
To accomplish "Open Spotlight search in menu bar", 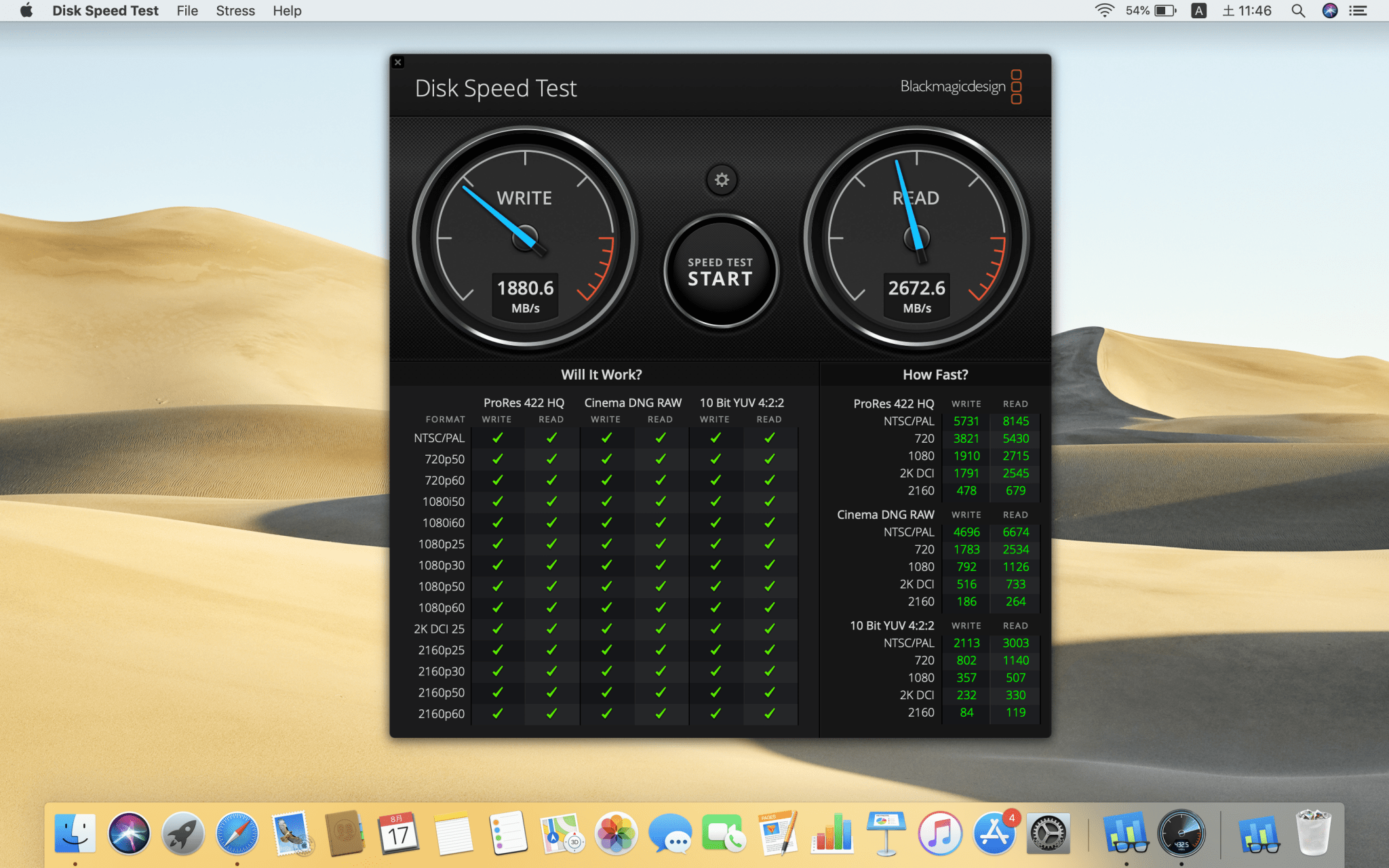I will (x=1297, y=11).
